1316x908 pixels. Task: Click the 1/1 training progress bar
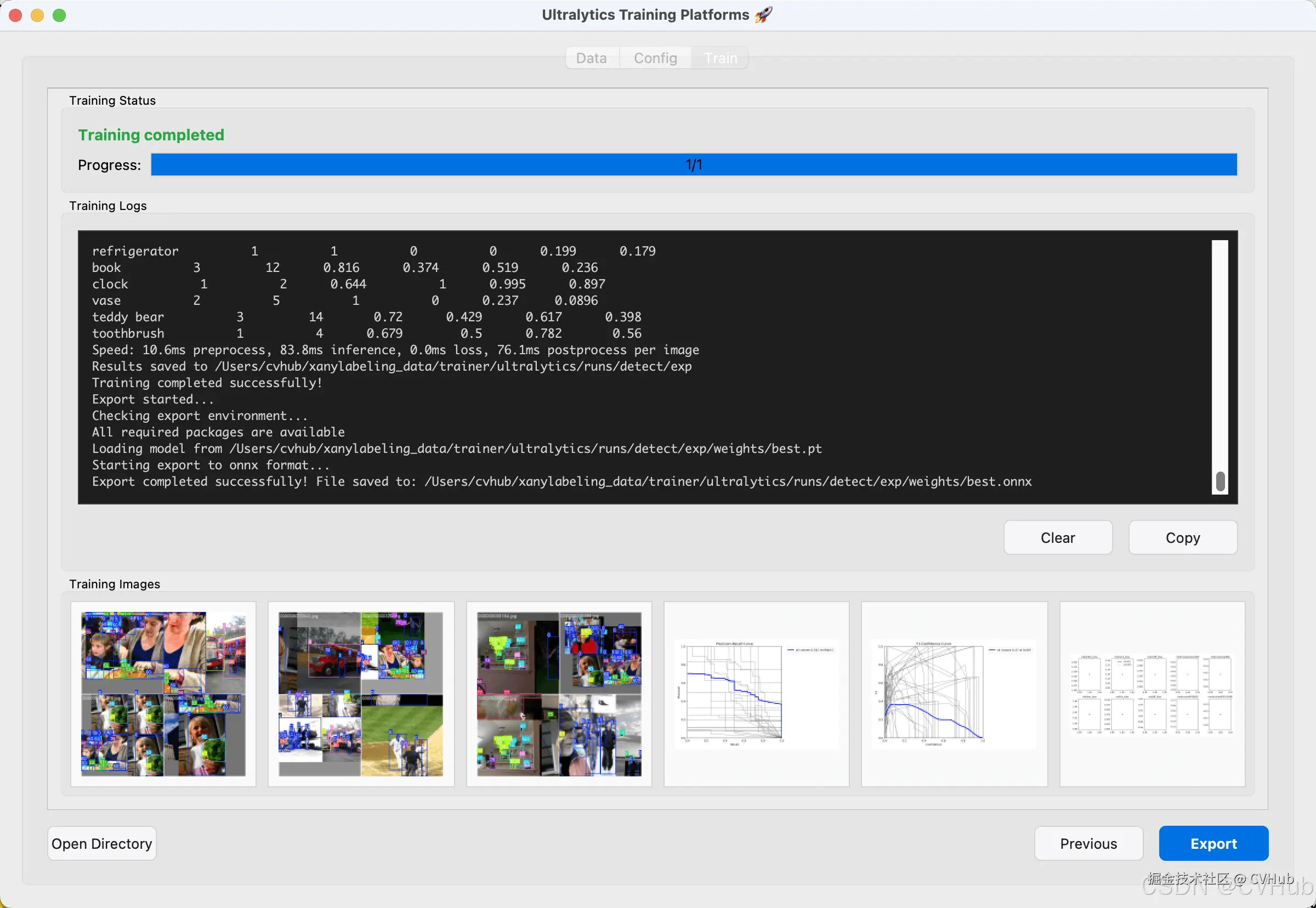click(693, 165)
